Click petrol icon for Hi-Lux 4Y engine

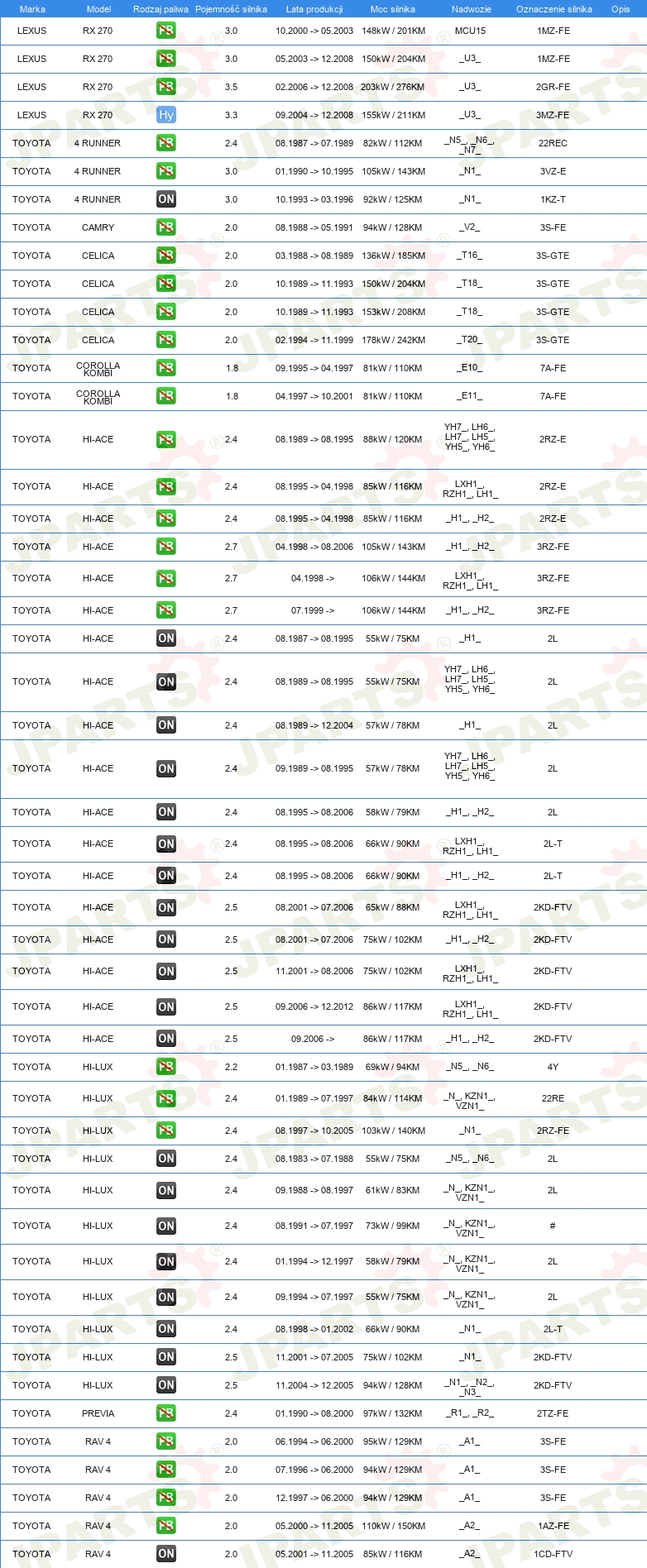tap(166, 1067)
